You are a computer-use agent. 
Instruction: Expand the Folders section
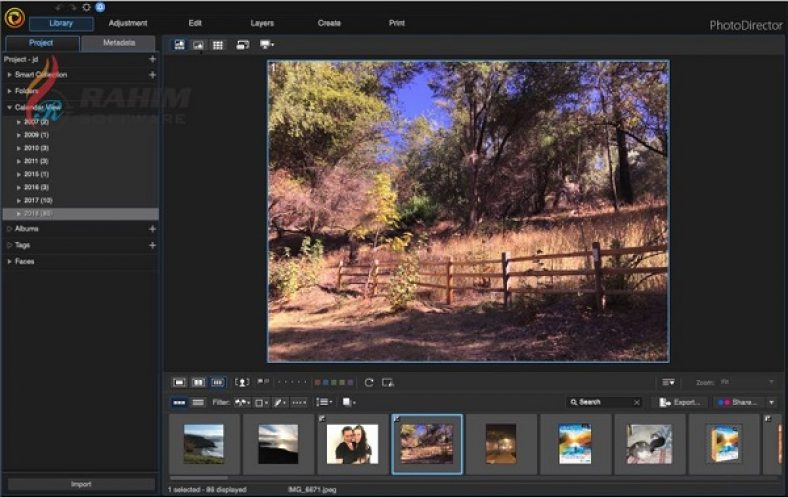(10, 91)
